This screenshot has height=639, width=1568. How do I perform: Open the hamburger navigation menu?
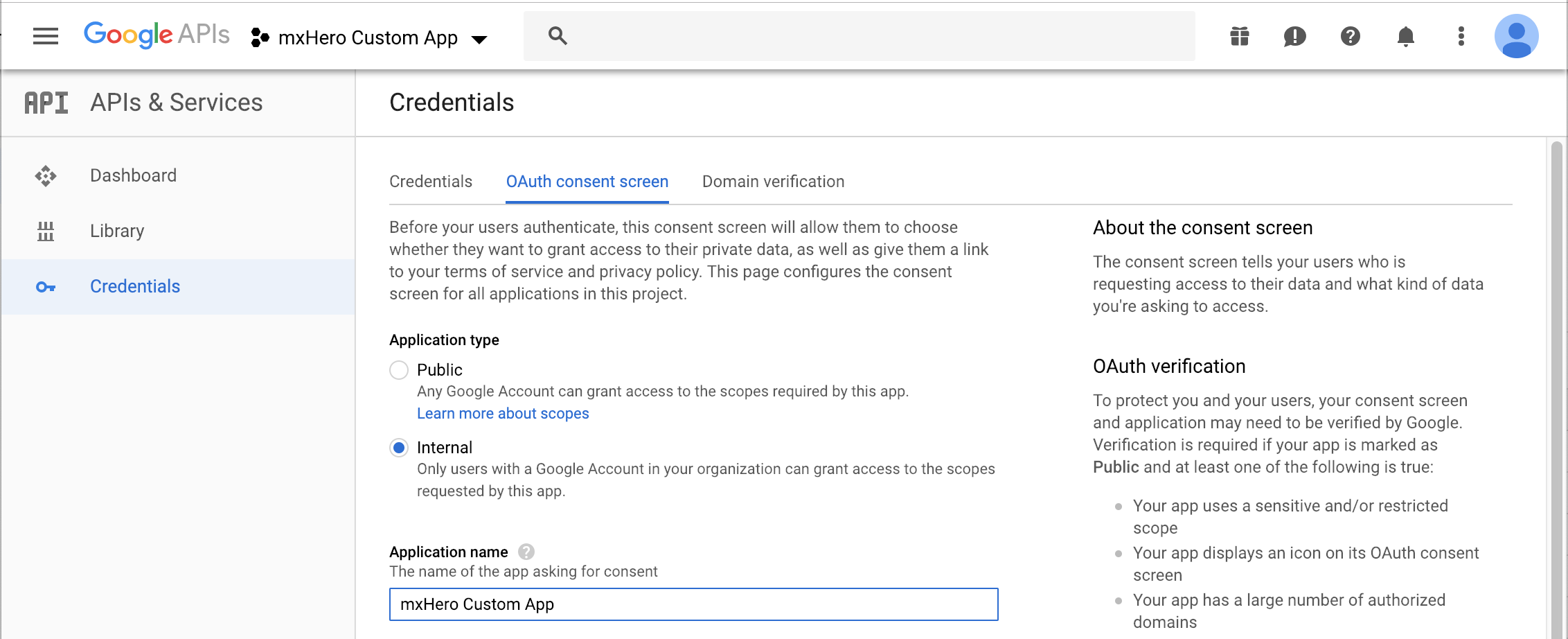(46, 36)
